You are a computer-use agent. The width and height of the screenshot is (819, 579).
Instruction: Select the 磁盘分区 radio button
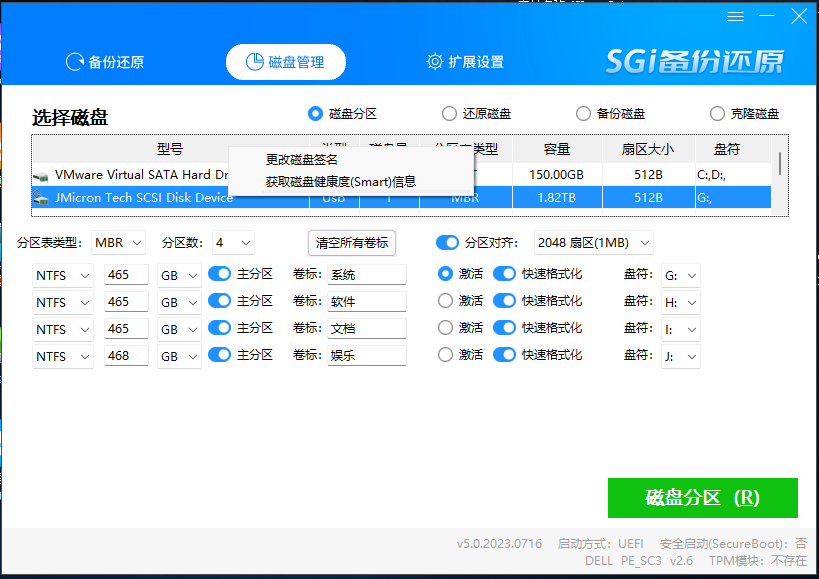pyautogui.click(x=315, y=113)
